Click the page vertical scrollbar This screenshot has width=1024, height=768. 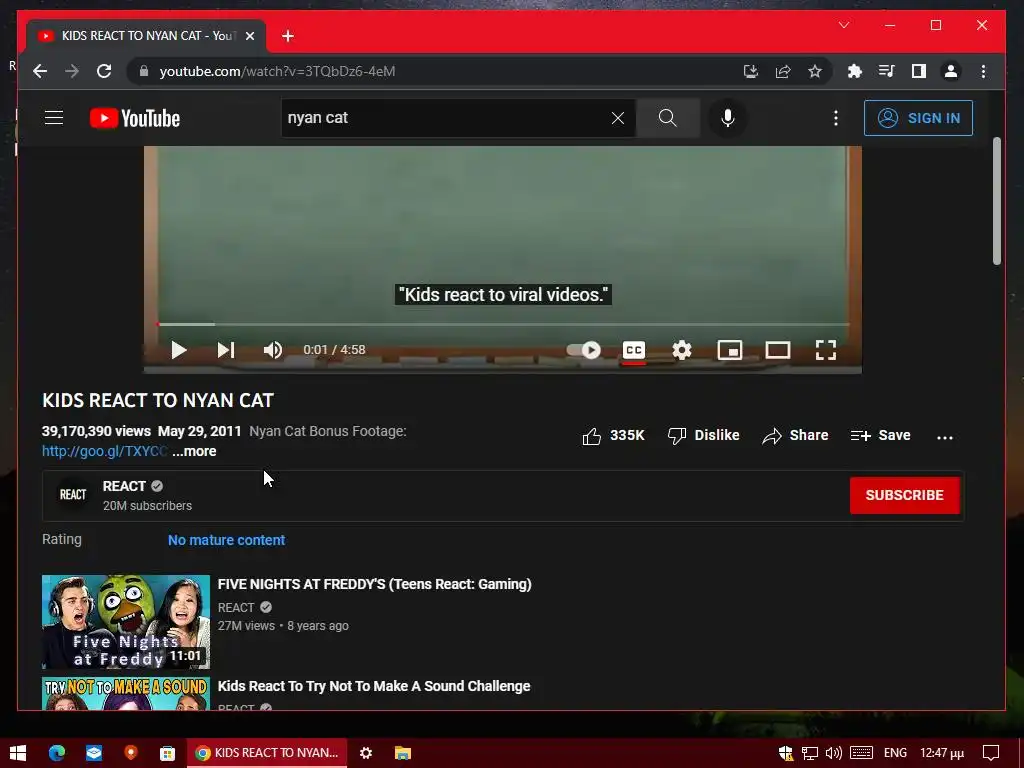point(997,201)
